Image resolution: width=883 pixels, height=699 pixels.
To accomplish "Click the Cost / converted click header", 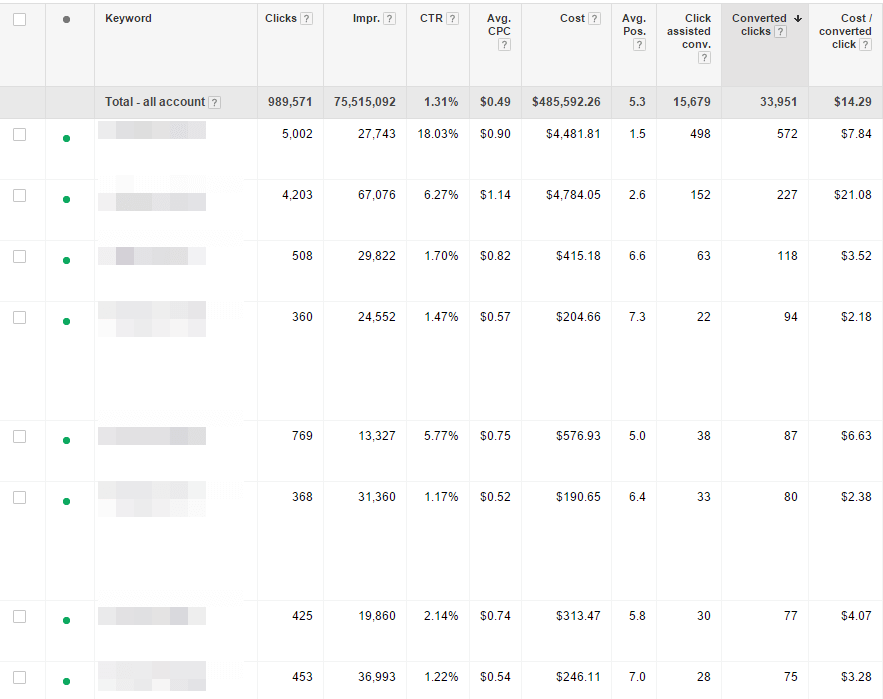I will click(845, 31).
